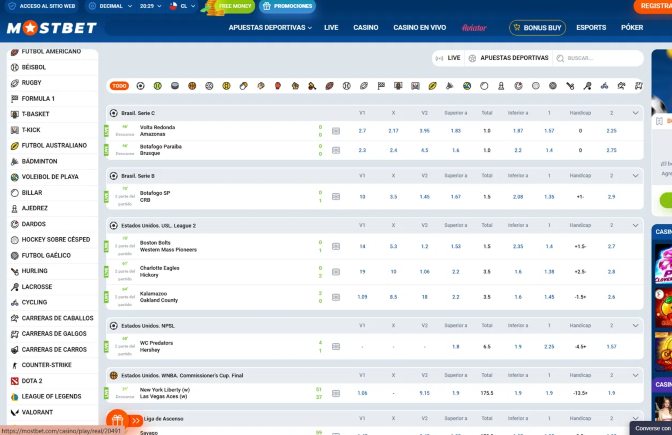This screenshot has height=435, width=672.
Task: Collapse WNBA Commissioner's Cup Final section
Action: pyautogui.click(x=636, y=375)
